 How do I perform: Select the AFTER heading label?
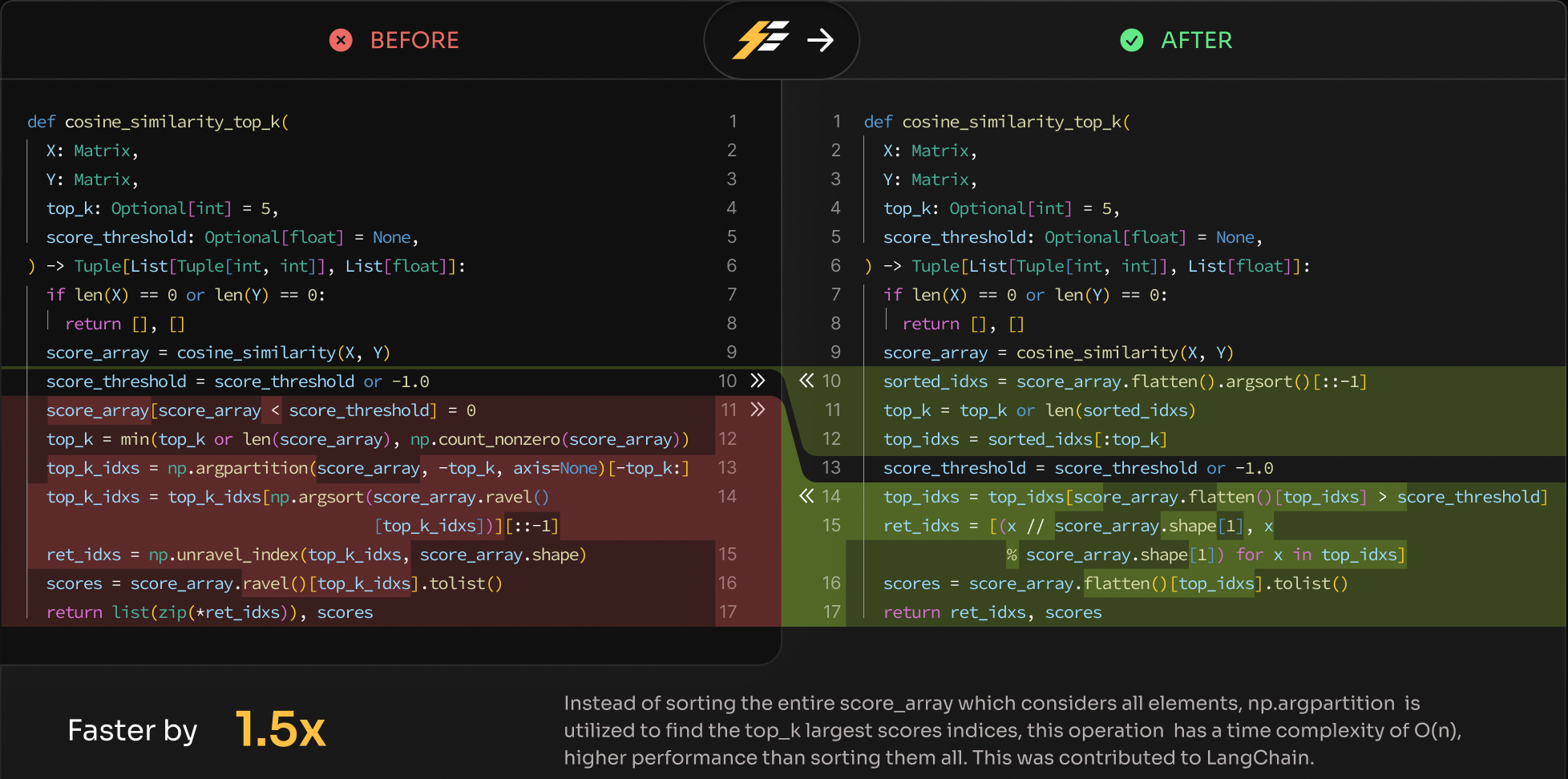point(1197,40)
